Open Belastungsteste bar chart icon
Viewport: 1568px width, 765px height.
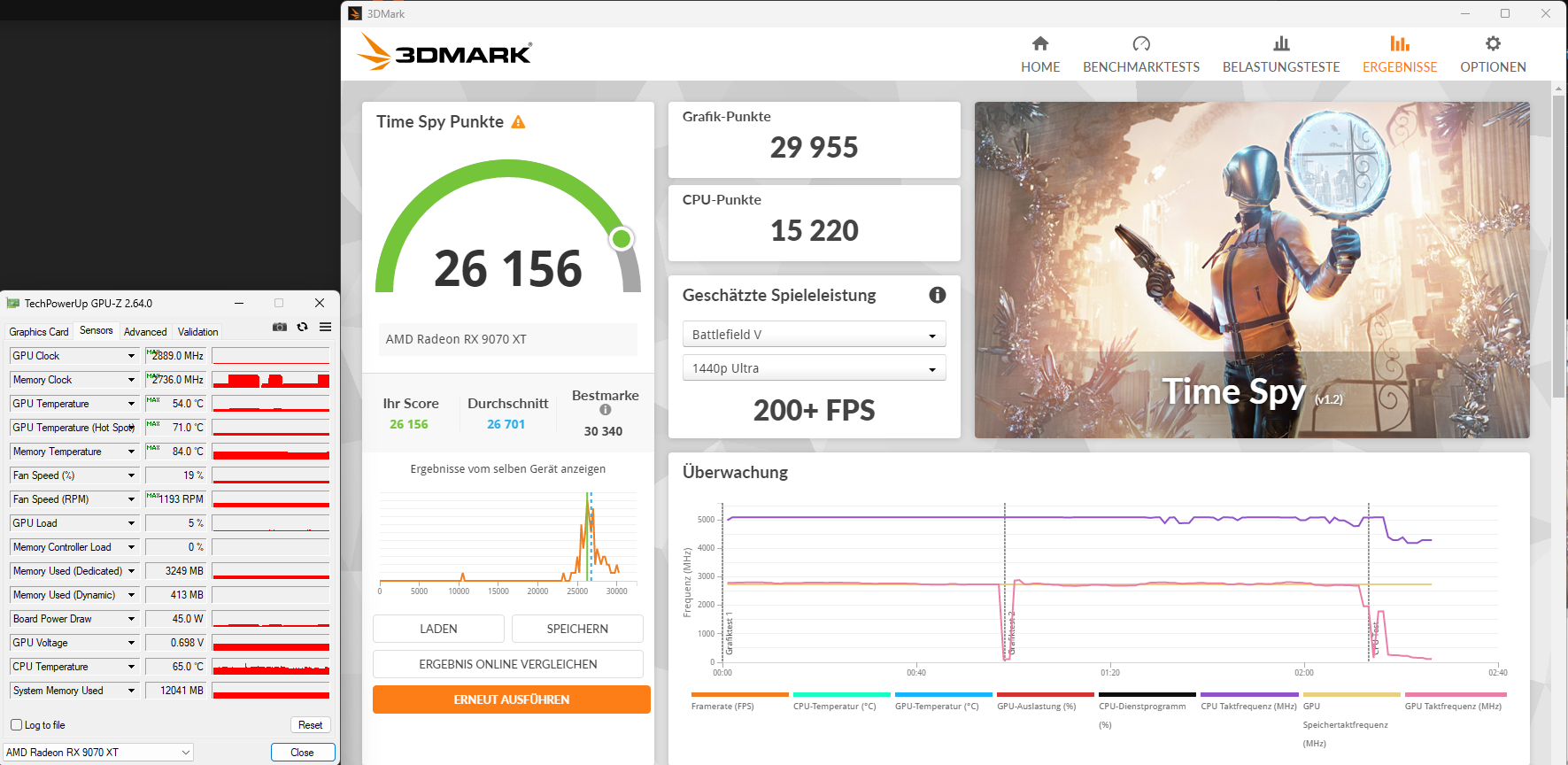1281,43
